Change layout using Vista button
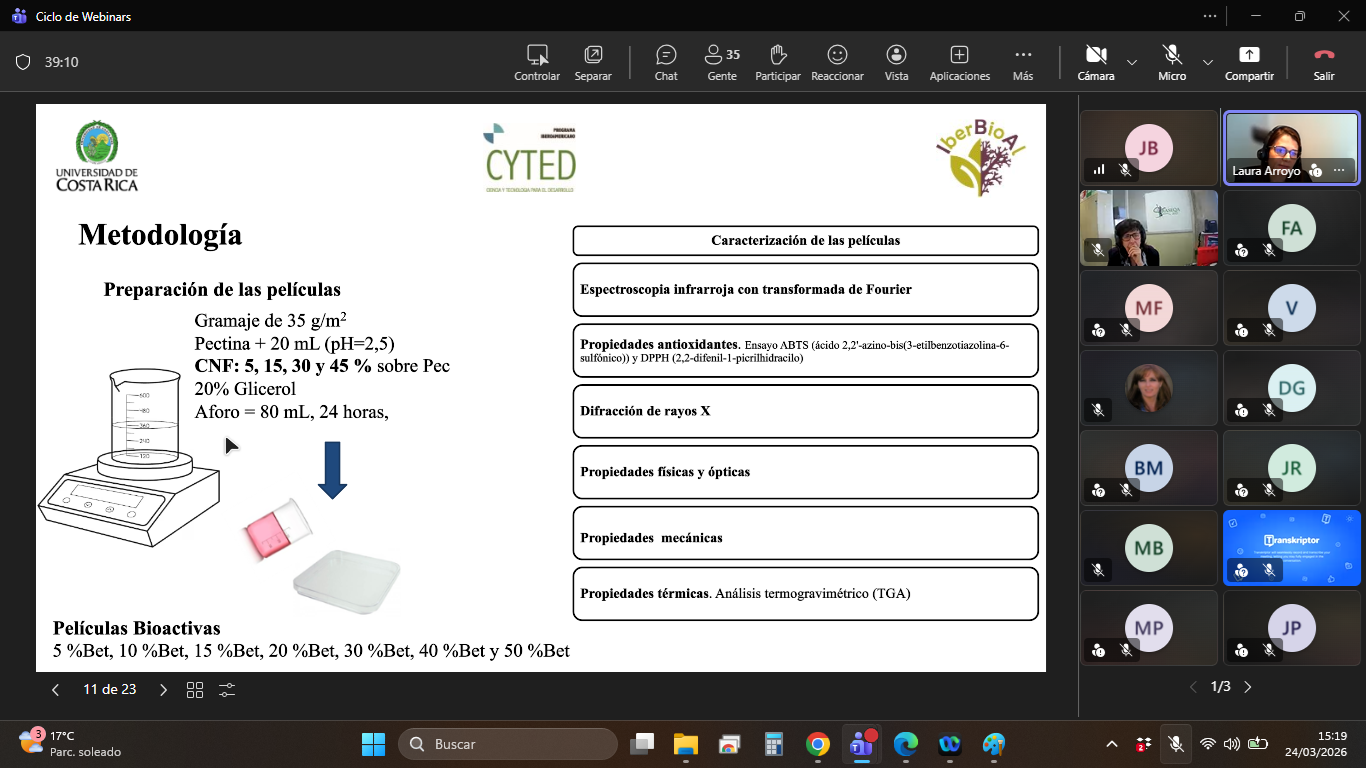 [896, 62]
